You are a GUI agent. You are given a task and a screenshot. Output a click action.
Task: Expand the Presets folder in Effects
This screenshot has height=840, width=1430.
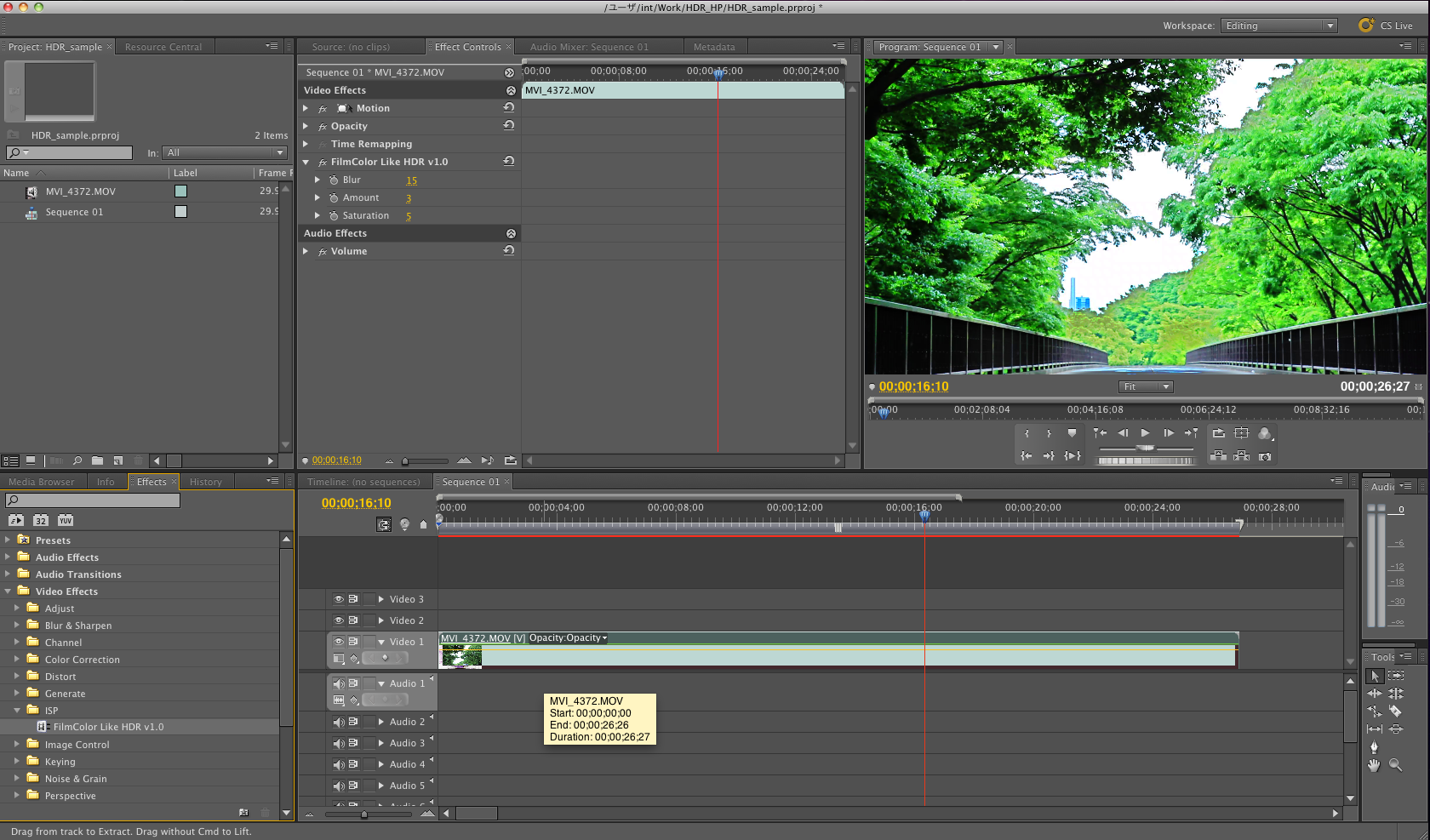[x=8, y=540]
